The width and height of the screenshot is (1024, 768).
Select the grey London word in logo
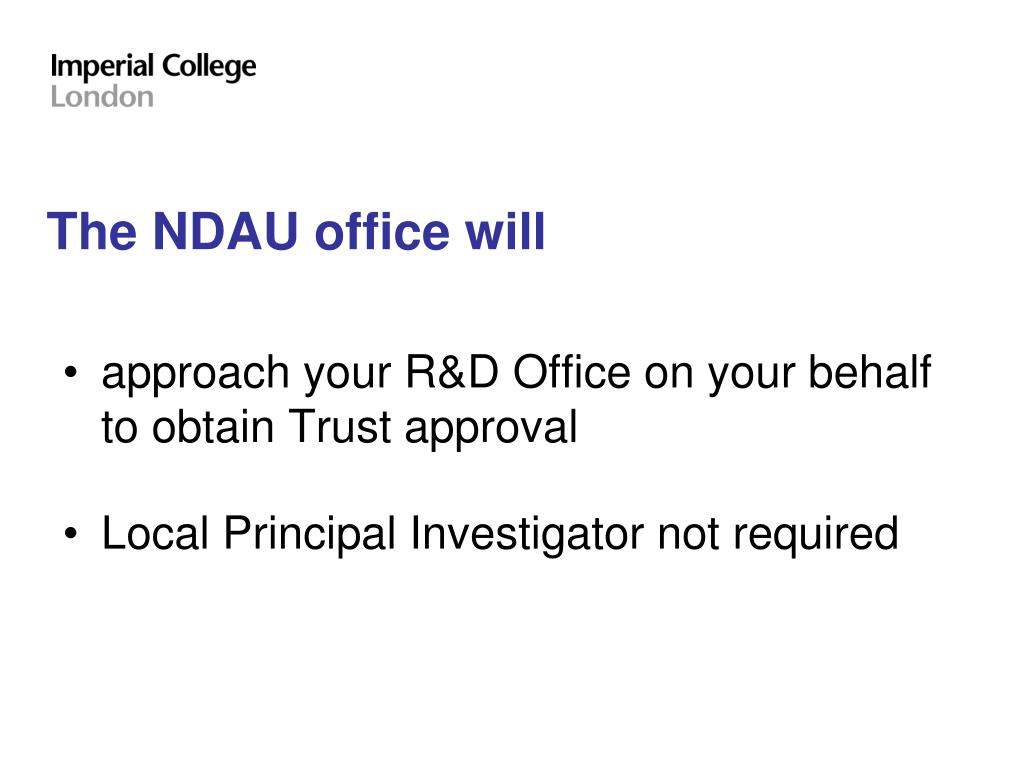pyautogui.click(x=103, y=97)
